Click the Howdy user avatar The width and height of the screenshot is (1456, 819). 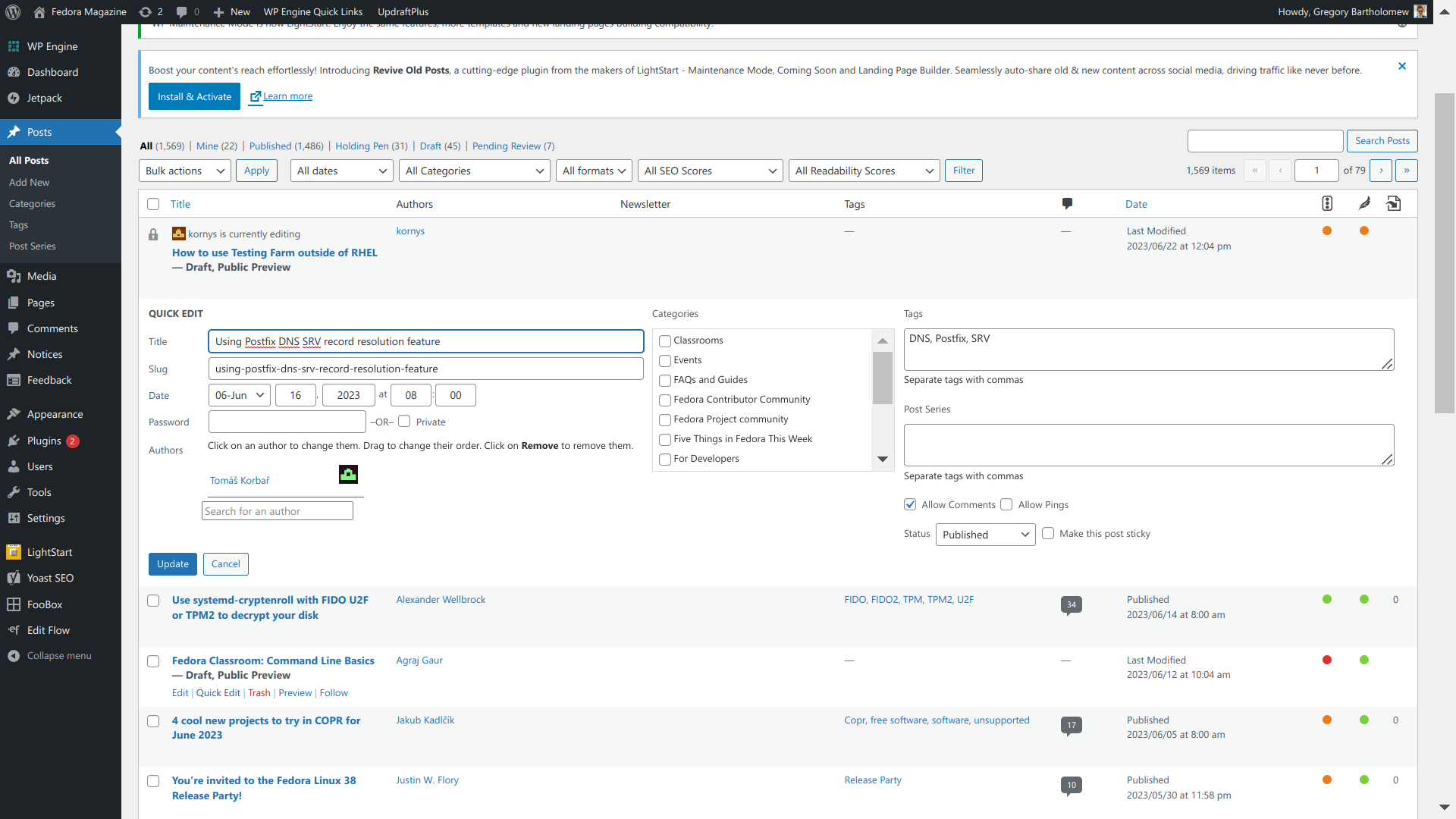pos(1420,11)
